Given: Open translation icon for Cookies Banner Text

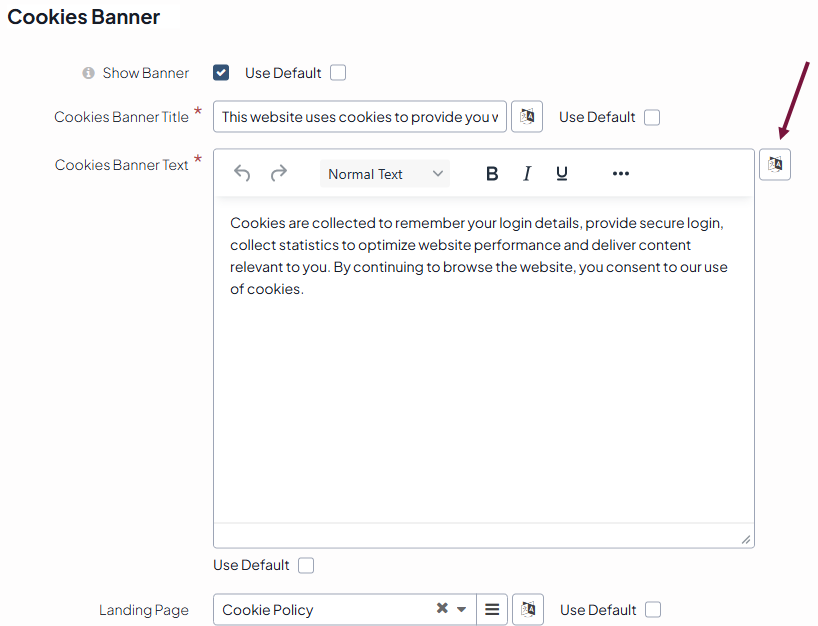Looking at the screenshot, I should coord(775,164).
